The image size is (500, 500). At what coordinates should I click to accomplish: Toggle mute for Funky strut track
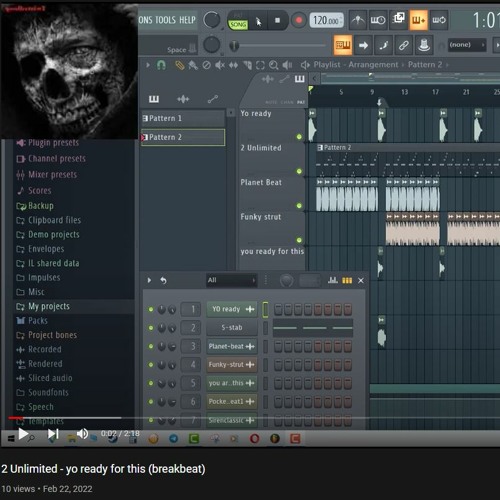(x=299, y=240)
